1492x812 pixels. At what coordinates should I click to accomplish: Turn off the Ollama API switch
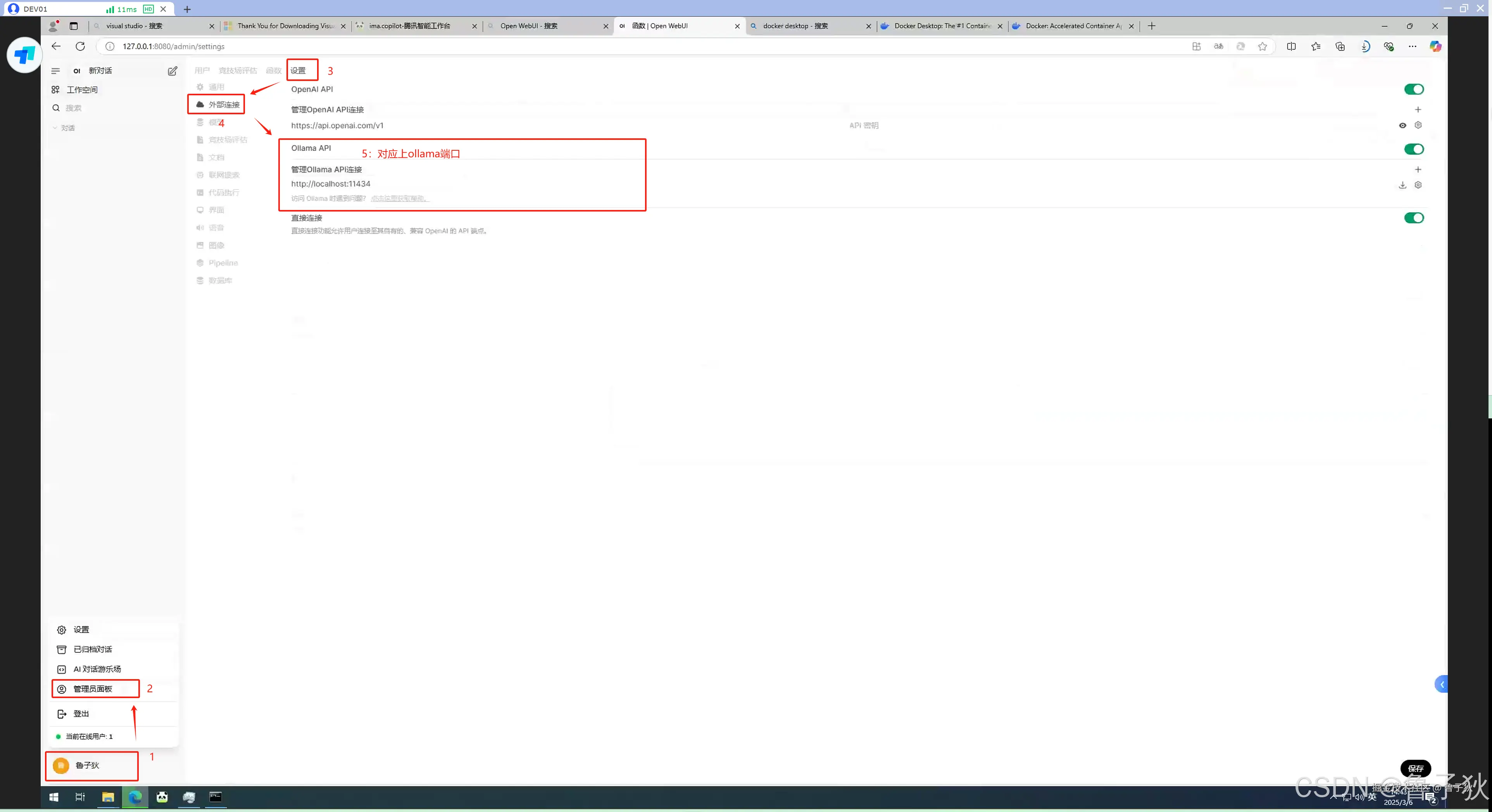click(x=1413, y=149)
